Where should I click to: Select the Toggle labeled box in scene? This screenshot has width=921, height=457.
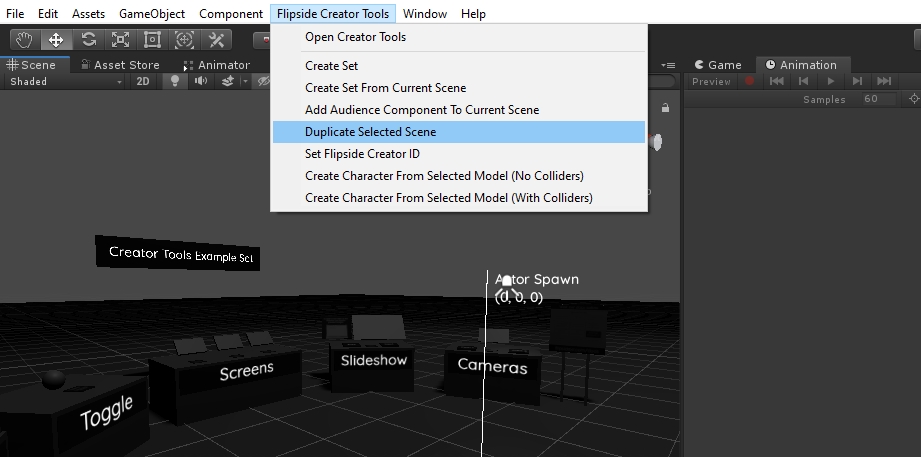(75, 415)
